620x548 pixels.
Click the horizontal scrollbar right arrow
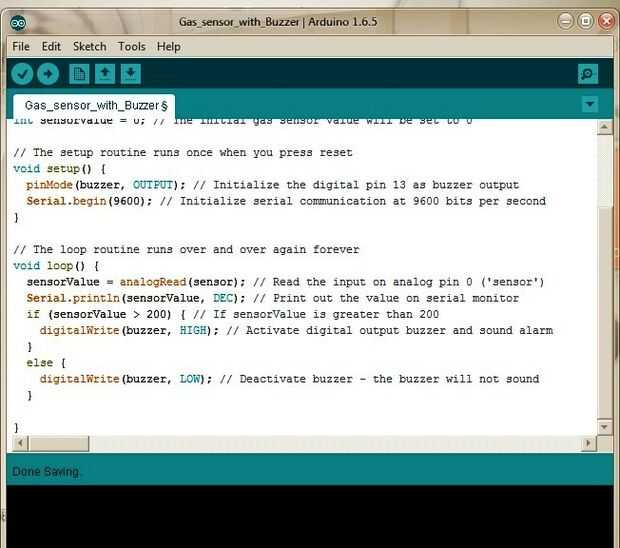click(588, 443)
